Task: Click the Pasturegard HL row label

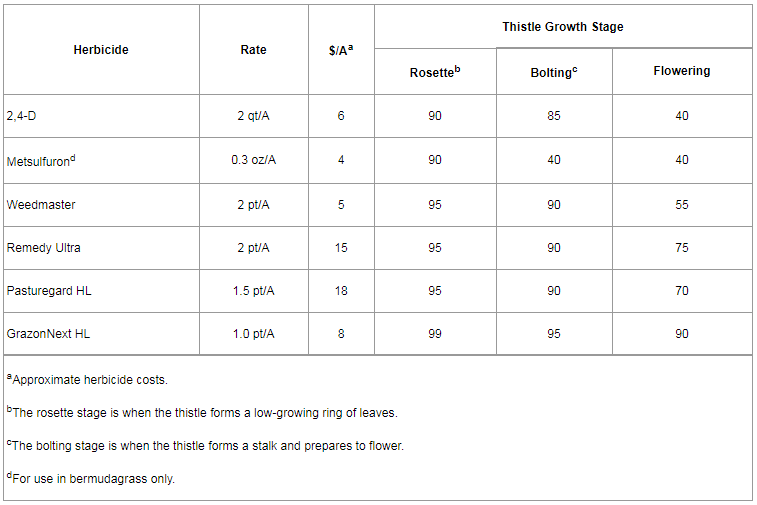Action: click(x=49, y=291)
